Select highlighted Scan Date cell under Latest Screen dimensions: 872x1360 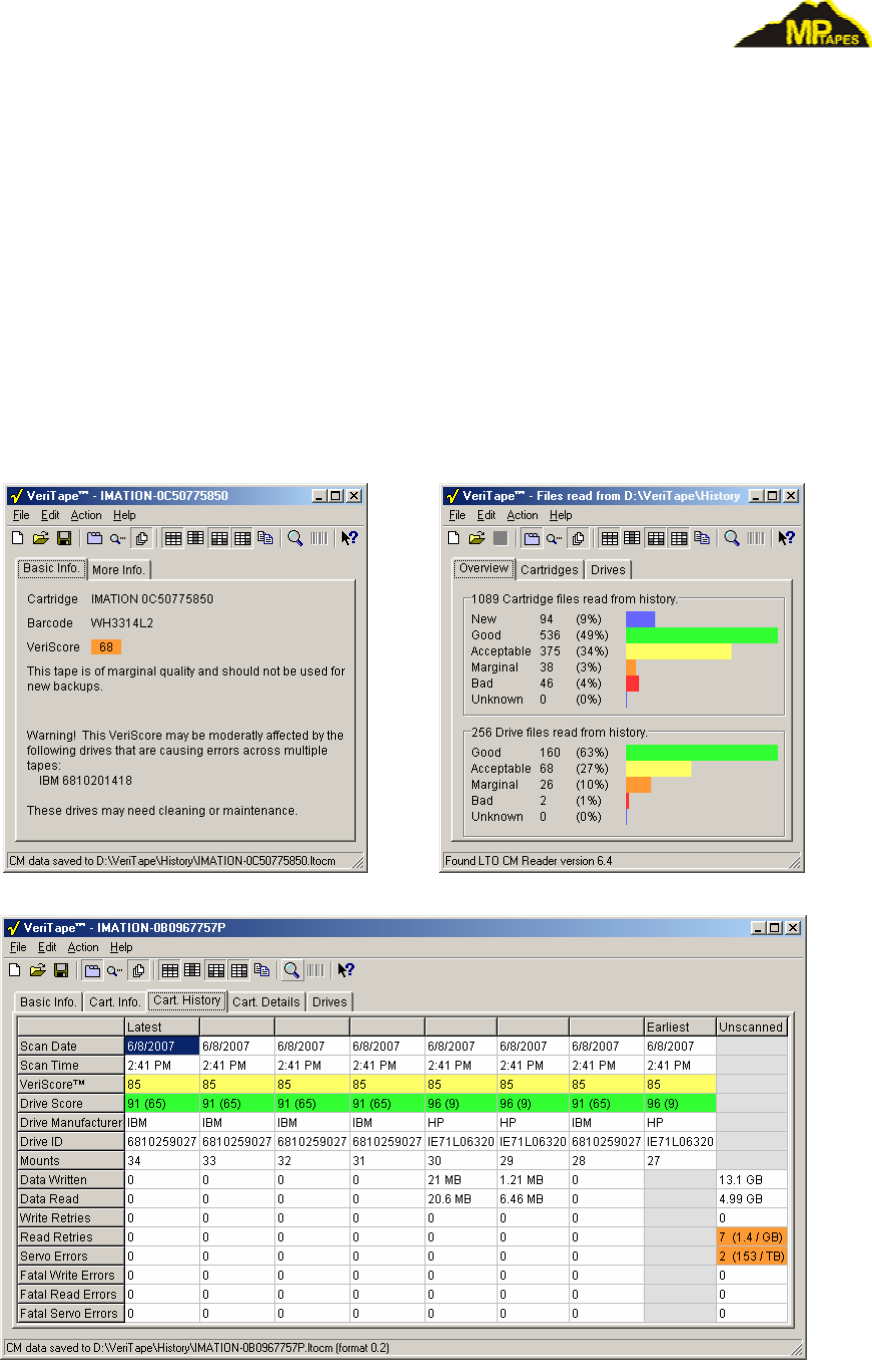(161, 1044)
